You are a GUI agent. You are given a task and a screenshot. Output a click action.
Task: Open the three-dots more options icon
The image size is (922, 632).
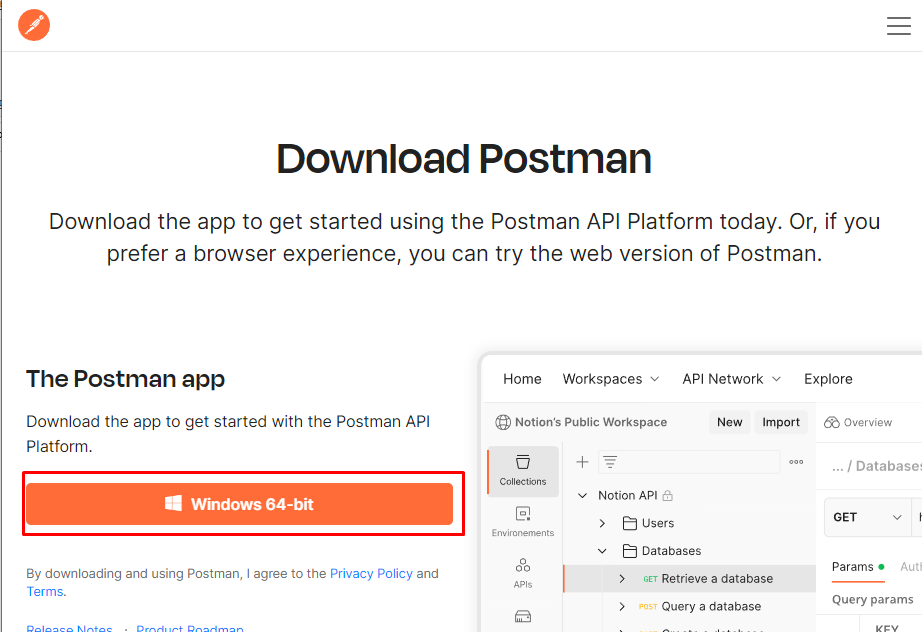pos(796,462)
